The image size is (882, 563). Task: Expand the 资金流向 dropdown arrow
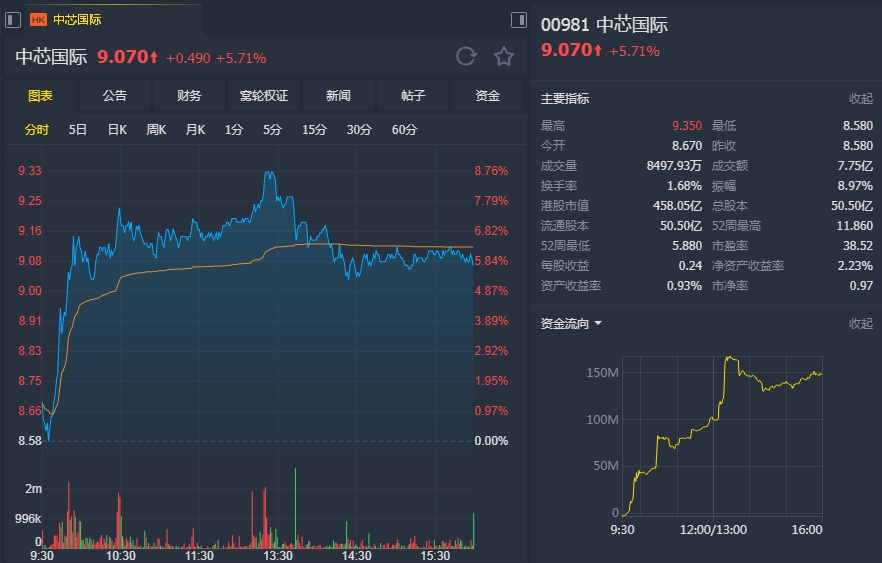(x=598, y=324)
